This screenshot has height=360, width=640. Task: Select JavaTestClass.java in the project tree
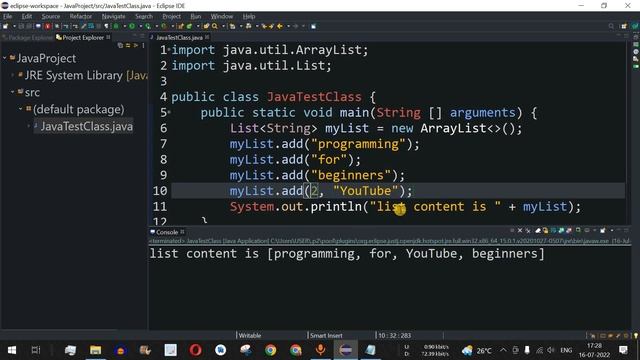click(86, 126)
